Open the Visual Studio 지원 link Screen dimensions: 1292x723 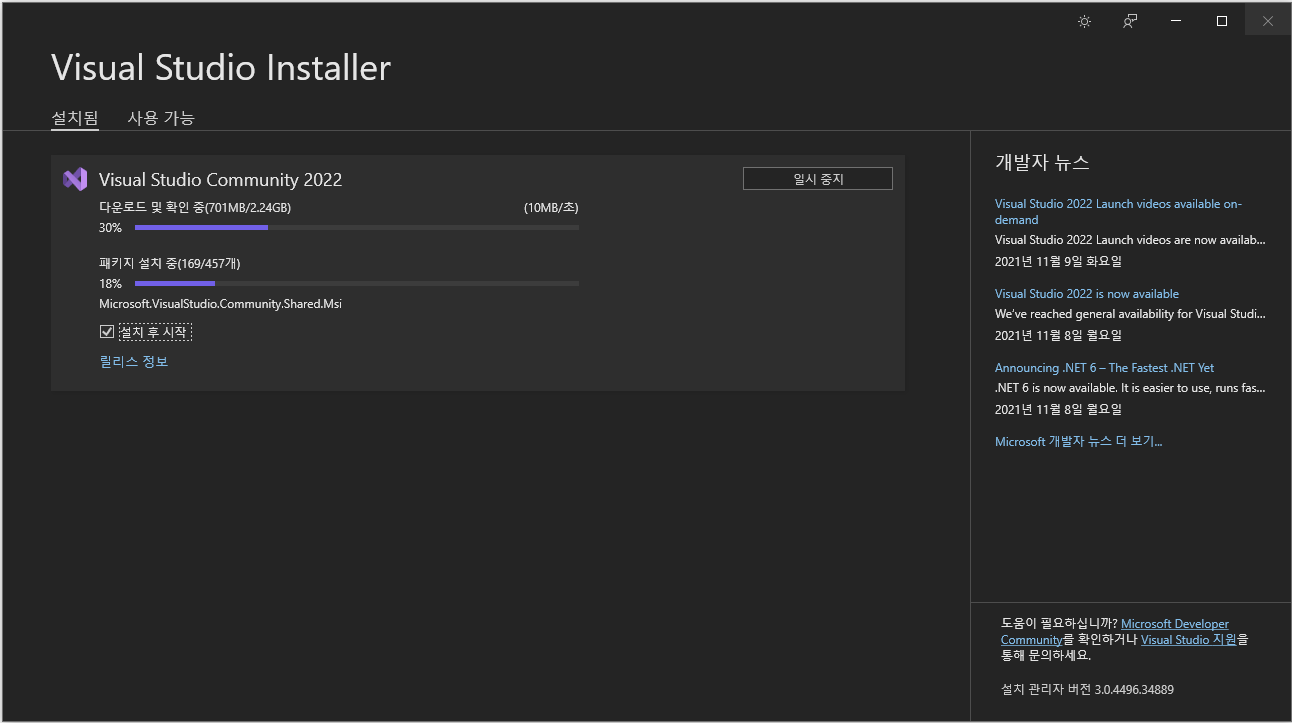point(1189,640)
